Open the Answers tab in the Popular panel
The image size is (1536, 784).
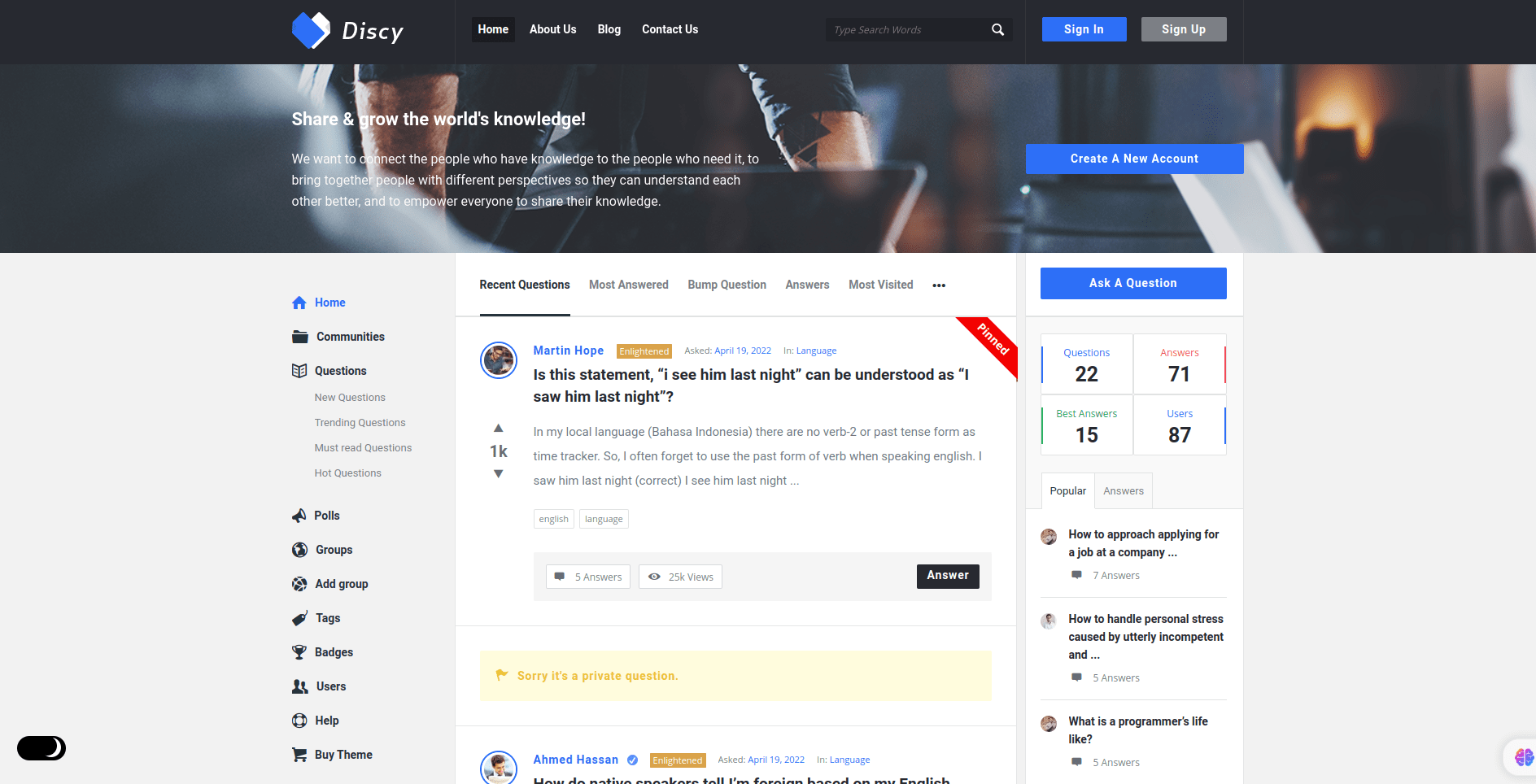(1123, 490)
